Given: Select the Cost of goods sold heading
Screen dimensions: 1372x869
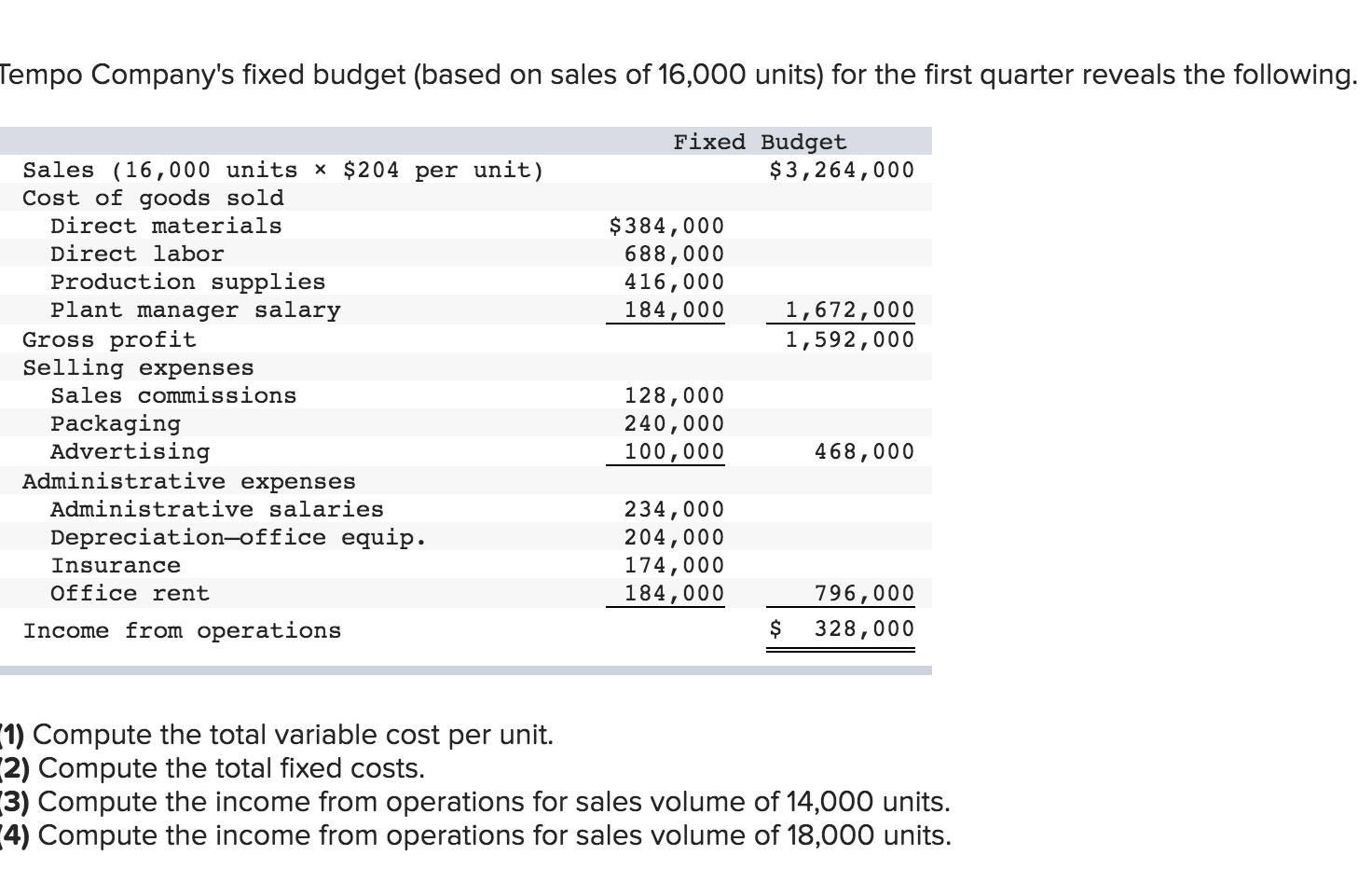Looking at the screenshot, I should click(153, 198).
